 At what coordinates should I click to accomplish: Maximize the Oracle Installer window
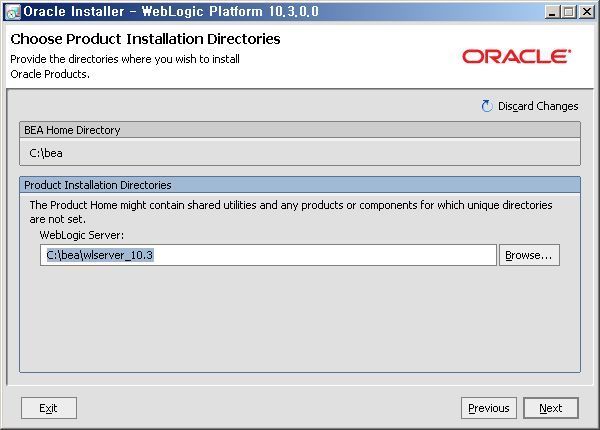coord(568,12)
